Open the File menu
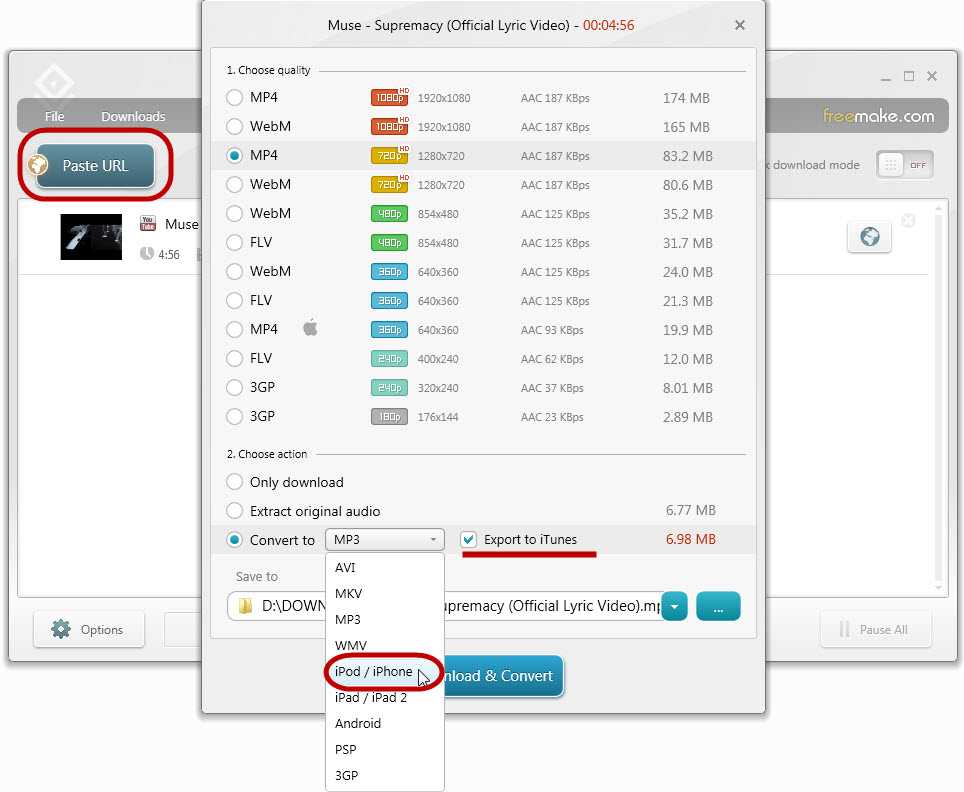This screenshot has height=792, width=964. click(55, 117)
